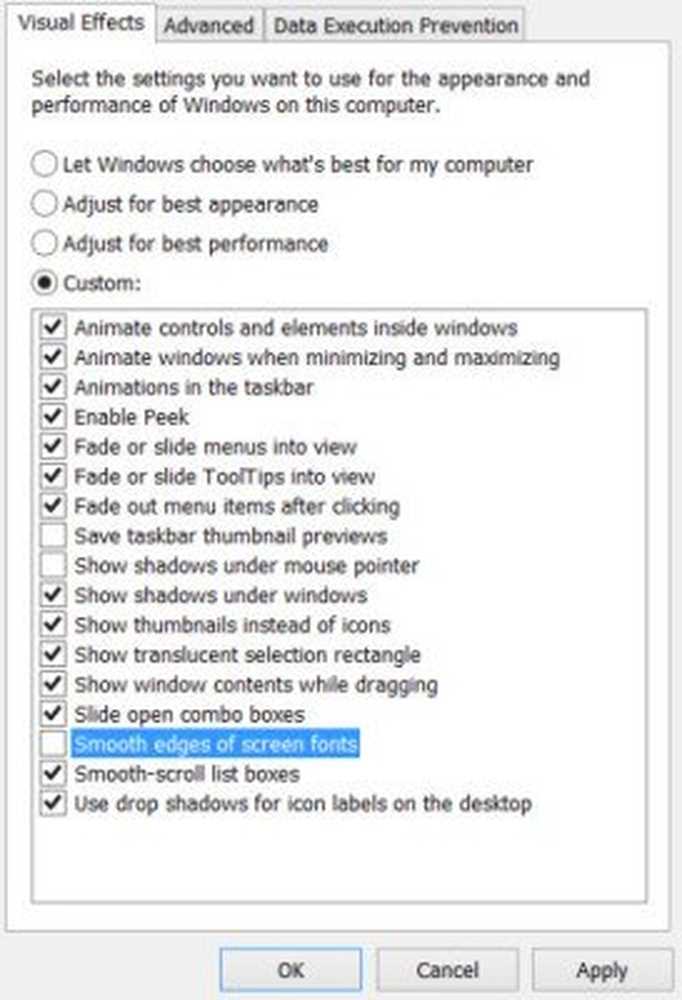
Task: Check Show shadows under mouse pointer
Action: tap(52, 566)
